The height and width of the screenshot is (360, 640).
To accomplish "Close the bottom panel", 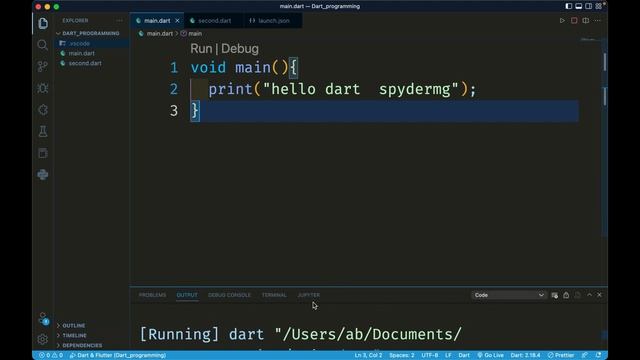I will pos(599,295).
